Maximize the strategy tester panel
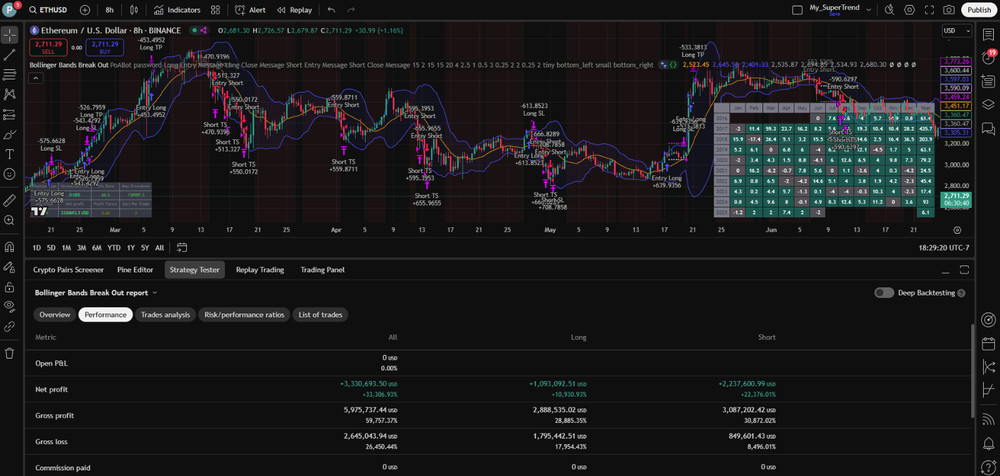 pos(964,270)
